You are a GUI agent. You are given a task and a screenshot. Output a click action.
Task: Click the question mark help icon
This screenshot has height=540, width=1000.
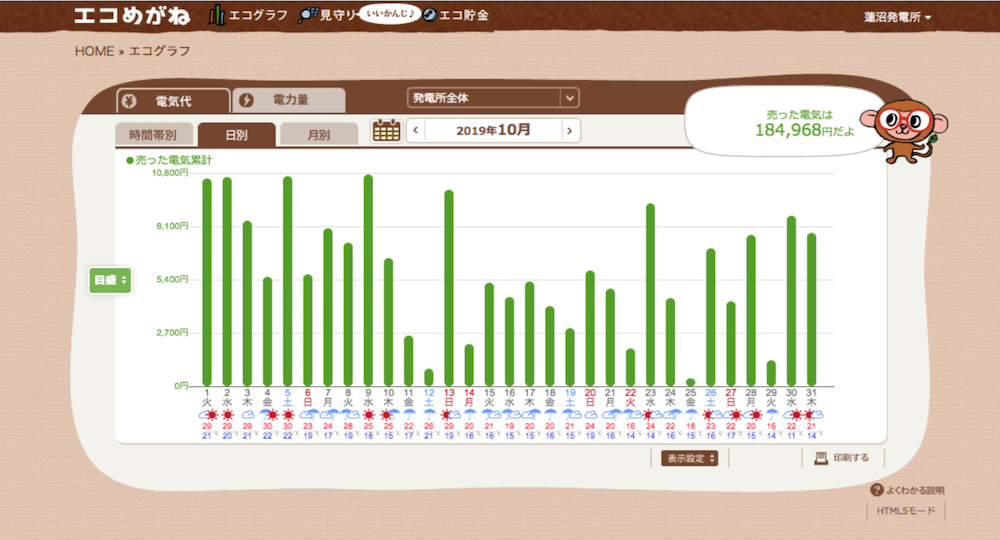point(877,490)
